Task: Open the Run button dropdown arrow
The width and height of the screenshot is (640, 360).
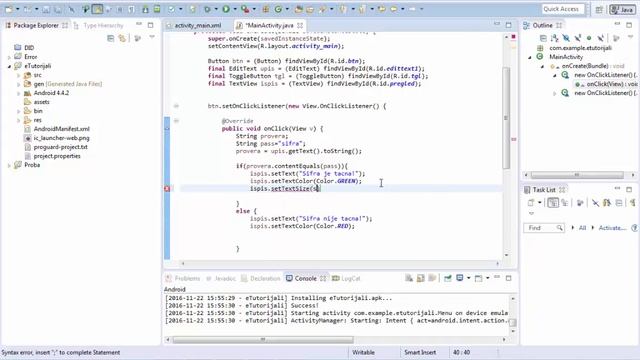Action: 234,9
